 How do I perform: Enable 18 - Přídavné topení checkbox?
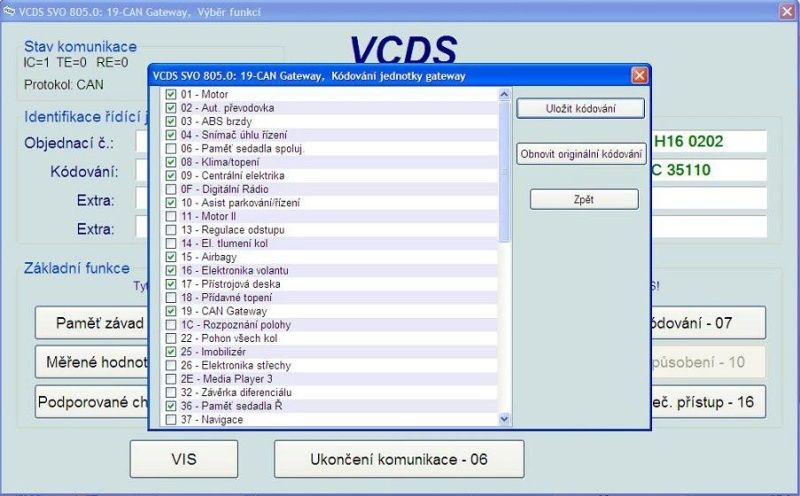[171, 298]
